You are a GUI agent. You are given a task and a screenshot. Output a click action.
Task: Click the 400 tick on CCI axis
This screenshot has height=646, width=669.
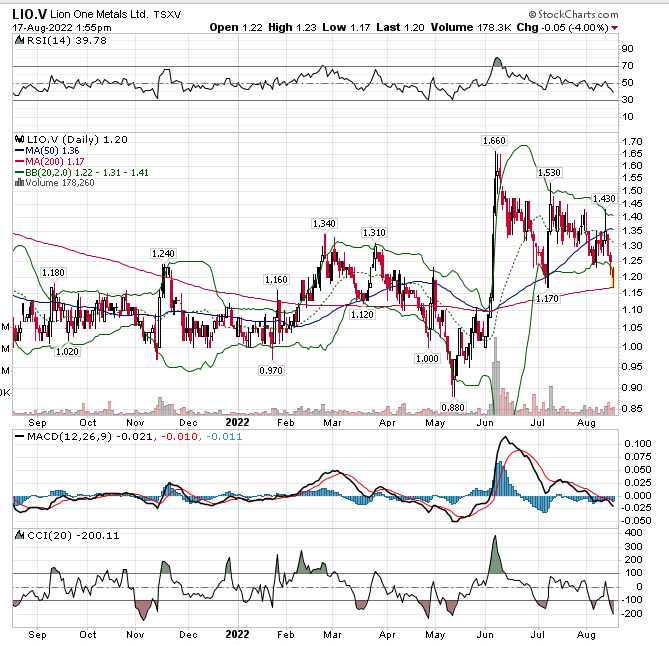633,533
